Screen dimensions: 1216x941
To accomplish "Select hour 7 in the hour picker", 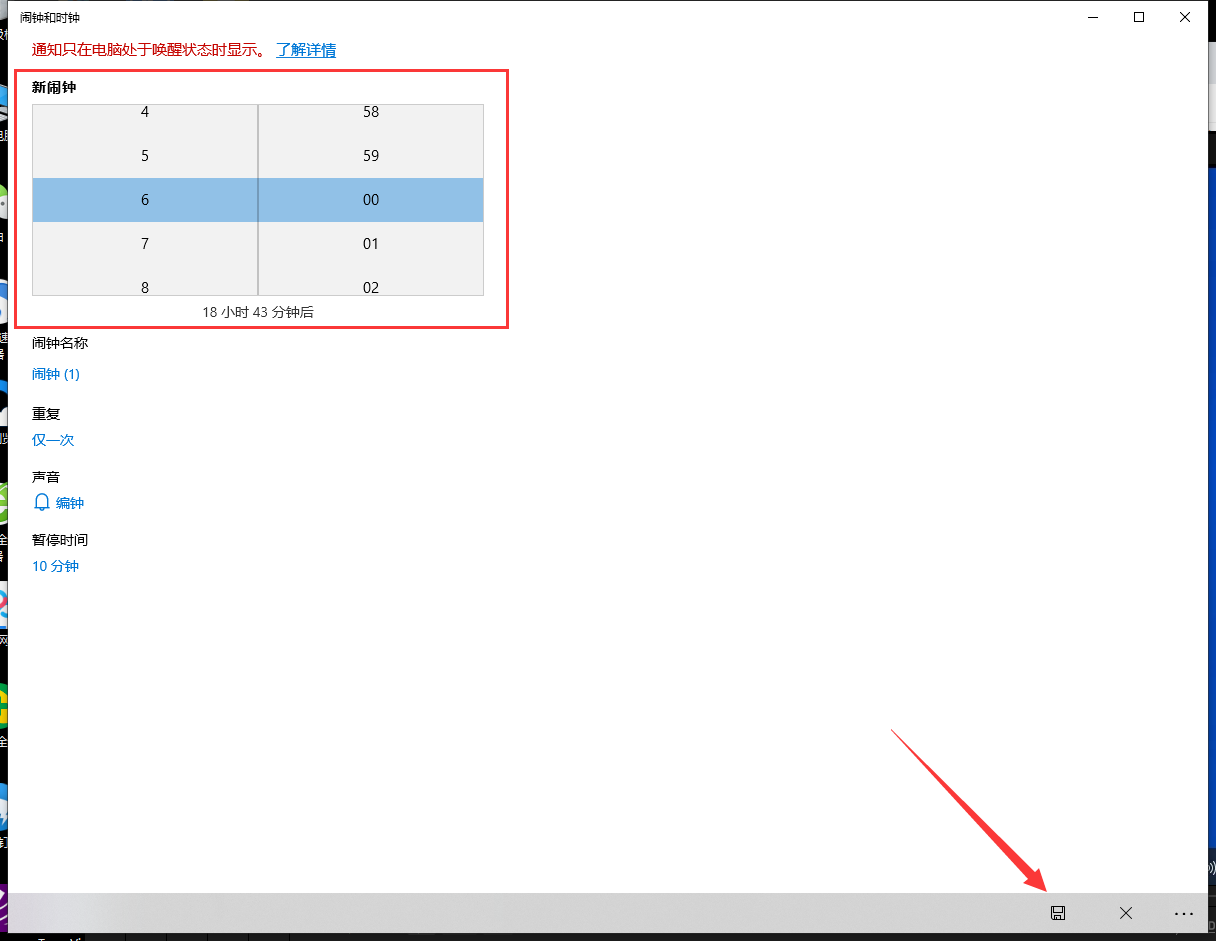I will 144,243.
